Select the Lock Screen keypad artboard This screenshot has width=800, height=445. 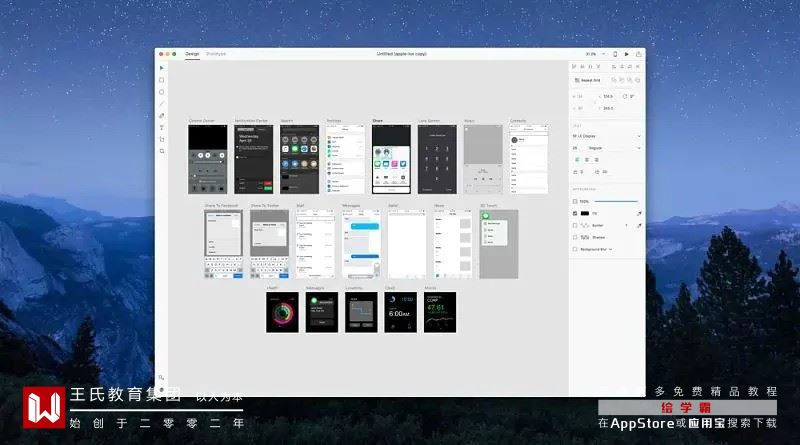(437, 159)
